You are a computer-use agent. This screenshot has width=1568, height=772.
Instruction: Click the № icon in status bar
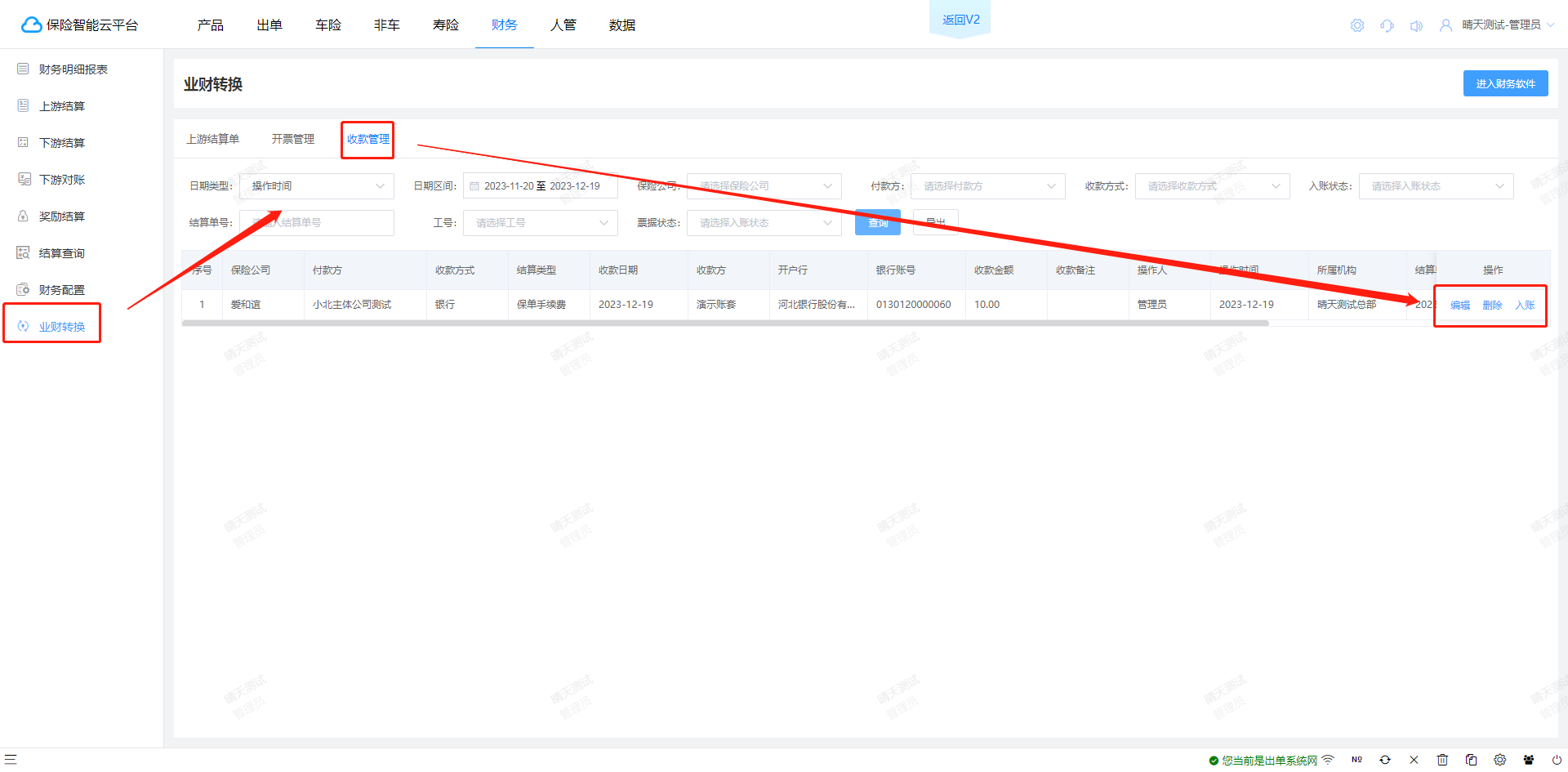tap(1356, 760)
